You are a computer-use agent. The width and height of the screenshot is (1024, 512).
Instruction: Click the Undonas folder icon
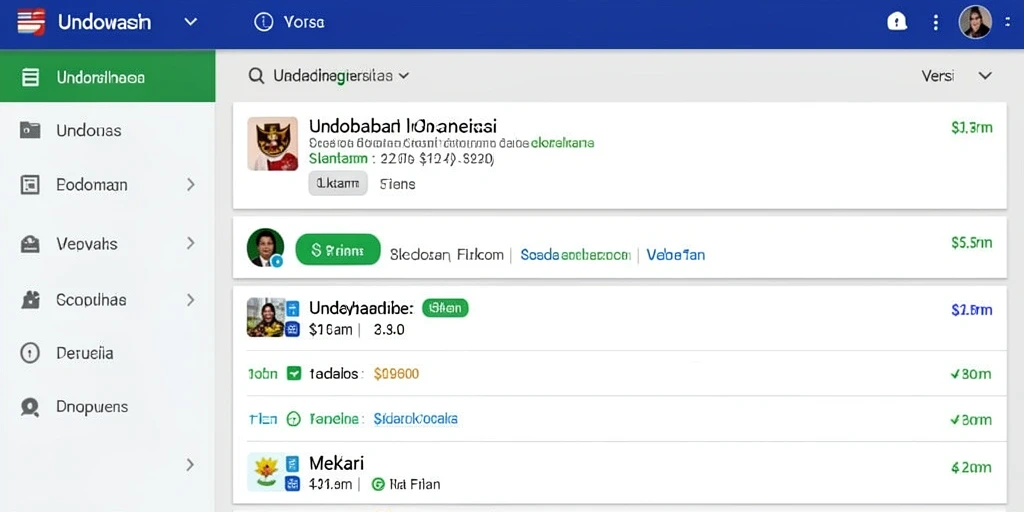click(x=30, y=130)
